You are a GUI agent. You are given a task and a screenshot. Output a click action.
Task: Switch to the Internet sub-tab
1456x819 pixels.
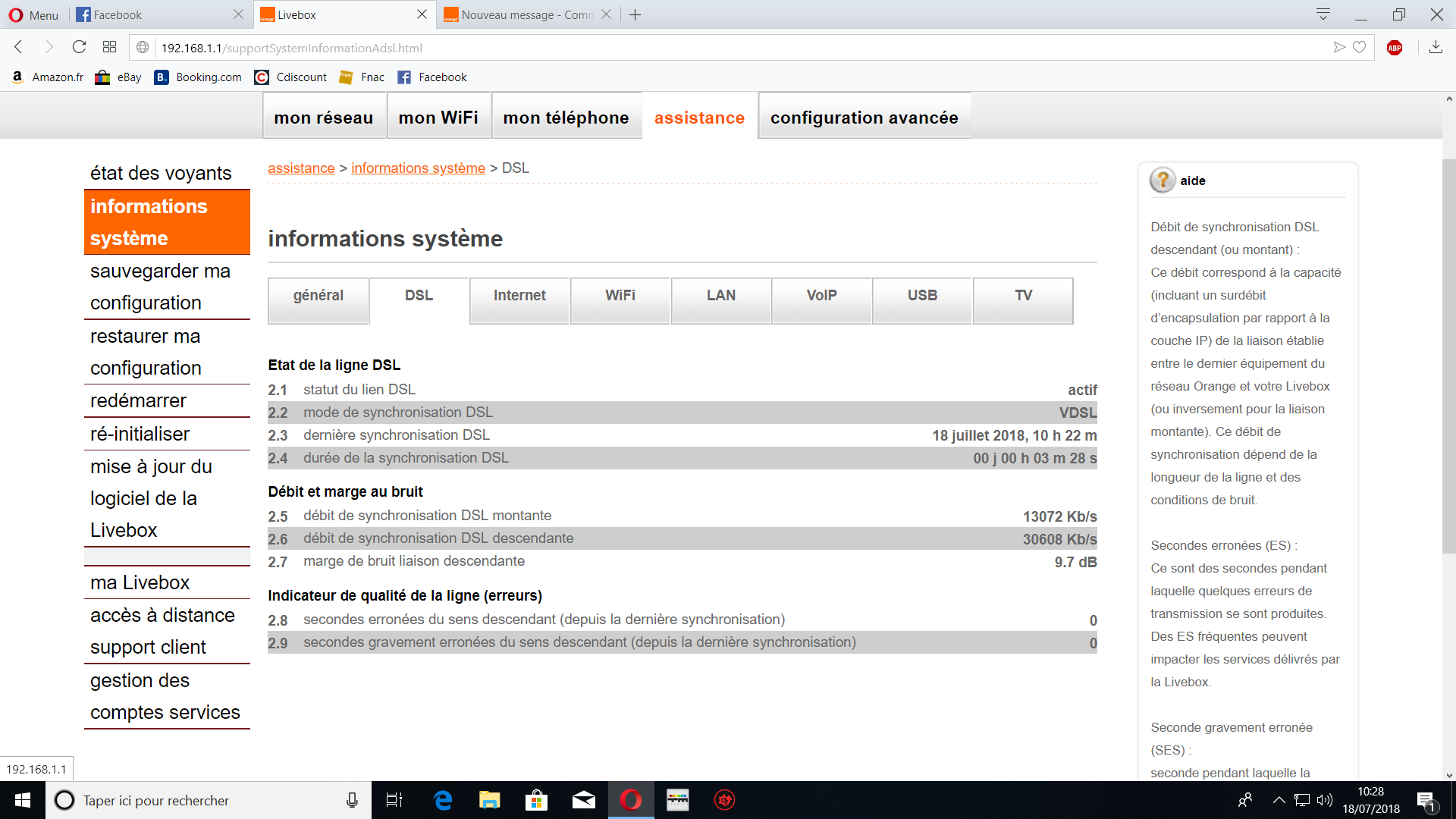[519, 296]
